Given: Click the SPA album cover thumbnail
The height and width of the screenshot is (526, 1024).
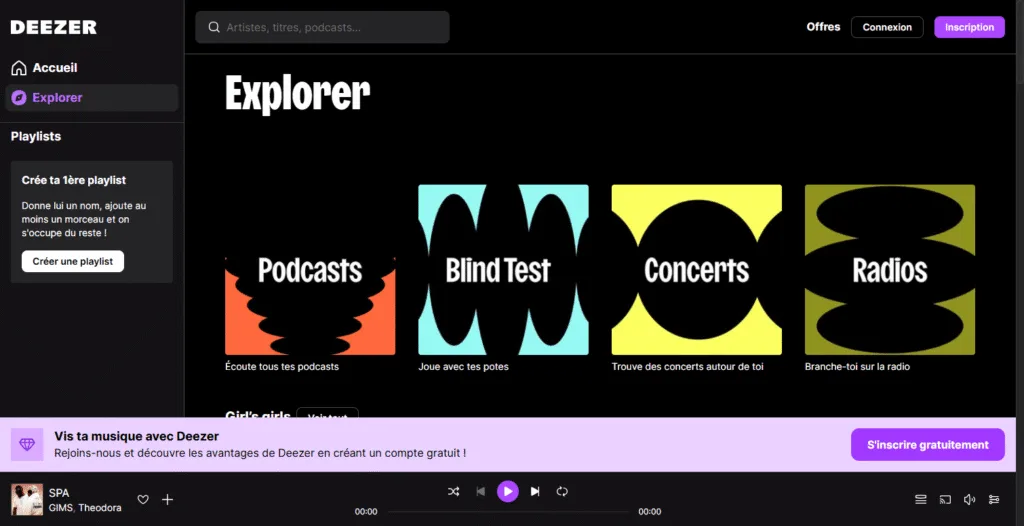Looking at the screenshot, I should coord(27,500).
